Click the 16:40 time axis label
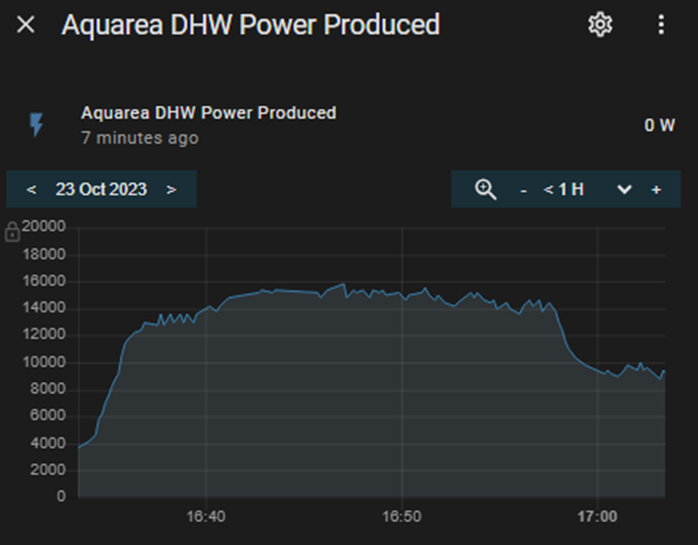The height and width of the screenshot is (545, 698). coord(206,517)
